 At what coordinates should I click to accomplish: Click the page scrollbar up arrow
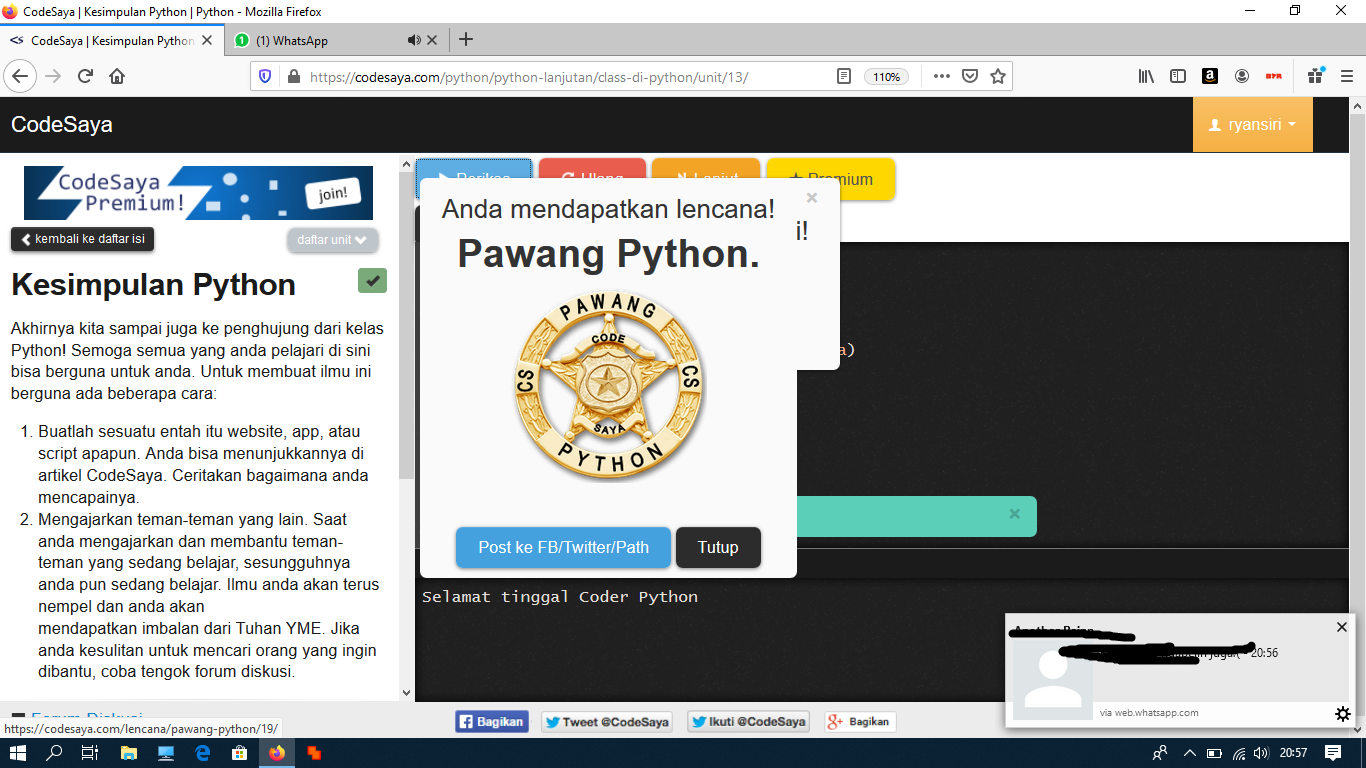pyautogui.click(x=1356, y=107)
